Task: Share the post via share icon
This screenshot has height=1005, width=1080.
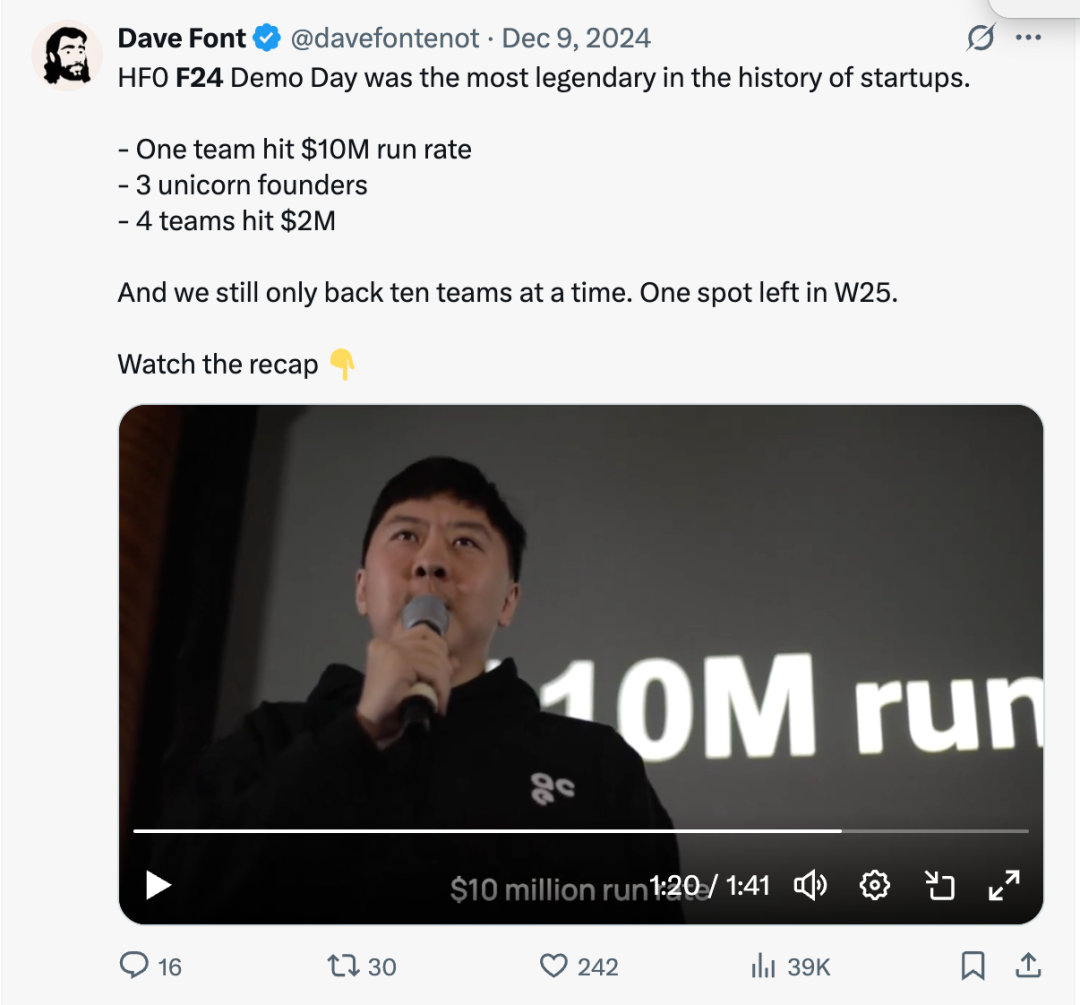Action: 1026,966
